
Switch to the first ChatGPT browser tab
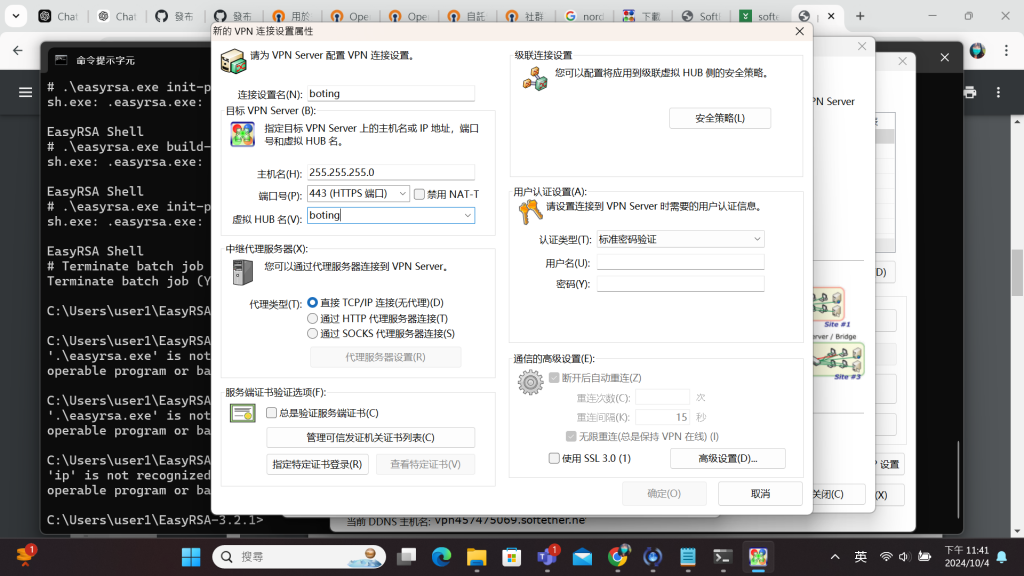pyautogui.click(x=59, y=16)
